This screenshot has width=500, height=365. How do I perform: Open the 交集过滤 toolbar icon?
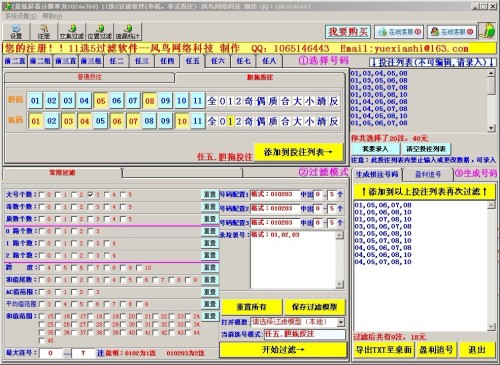(x=72, y=32)
